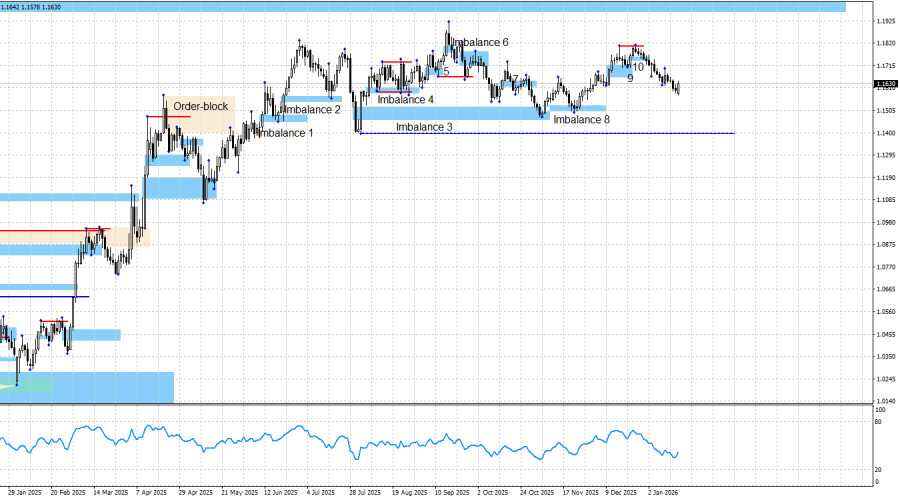Click the 1.0875 price axis label
The image size is (900, 500).
tap(886, 245)
